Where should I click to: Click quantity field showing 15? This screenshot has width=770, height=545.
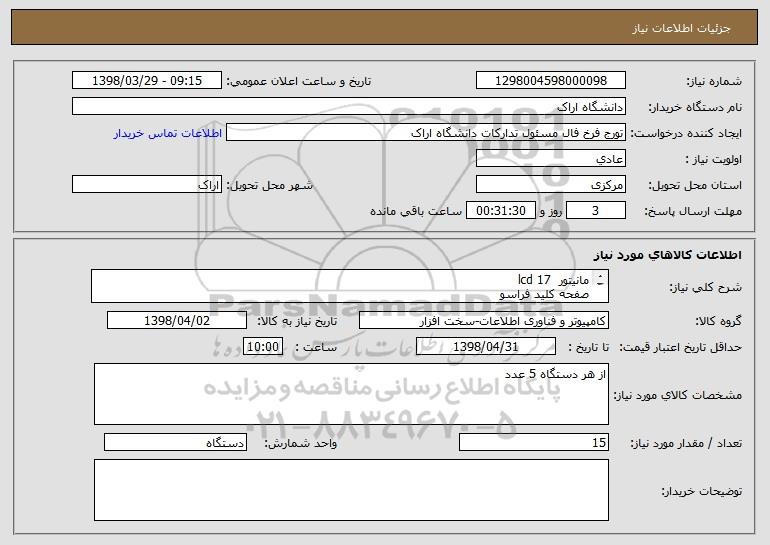[x=534, y=442]
